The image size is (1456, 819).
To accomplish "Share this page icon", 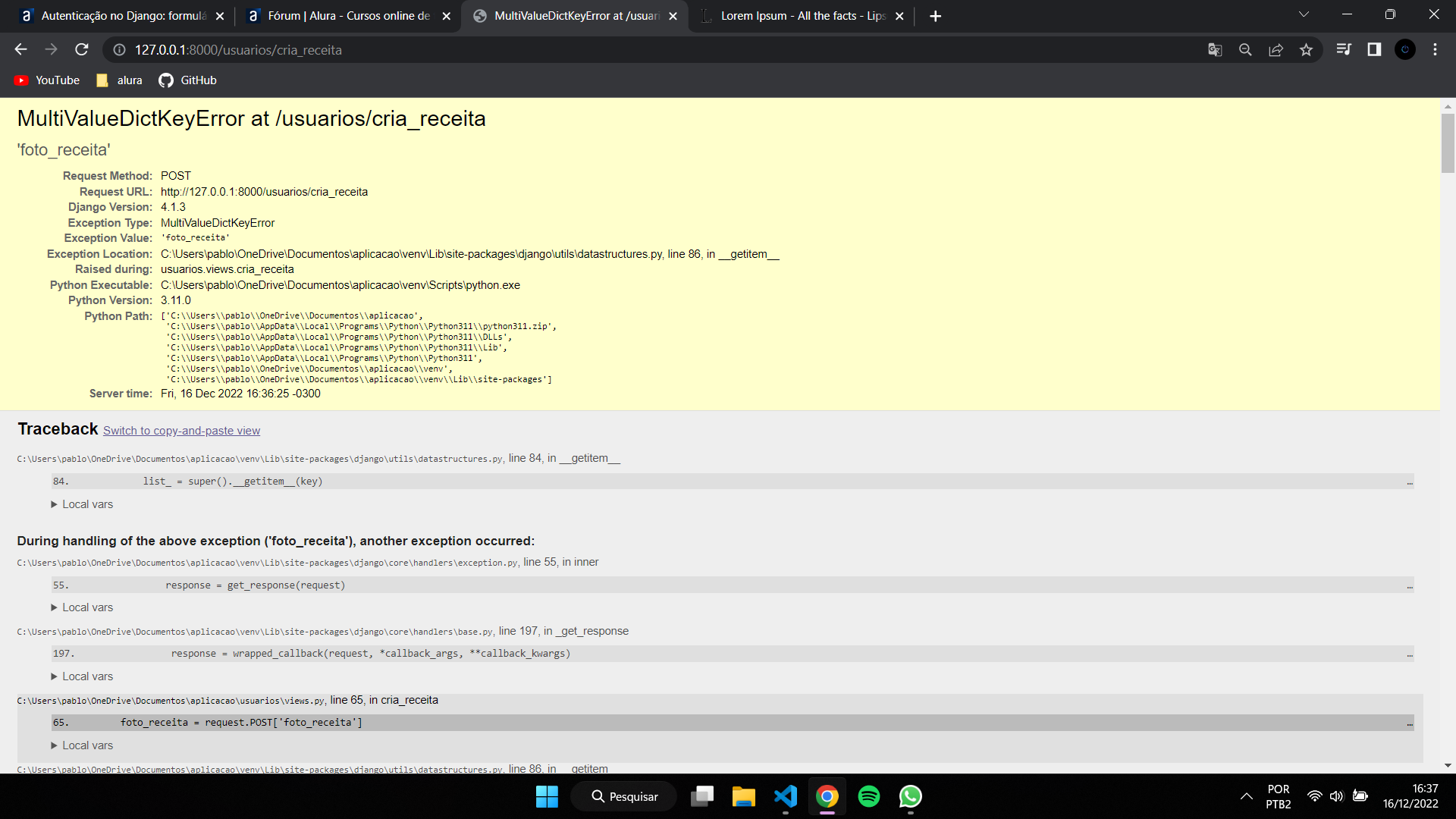I will [1276, 50].
